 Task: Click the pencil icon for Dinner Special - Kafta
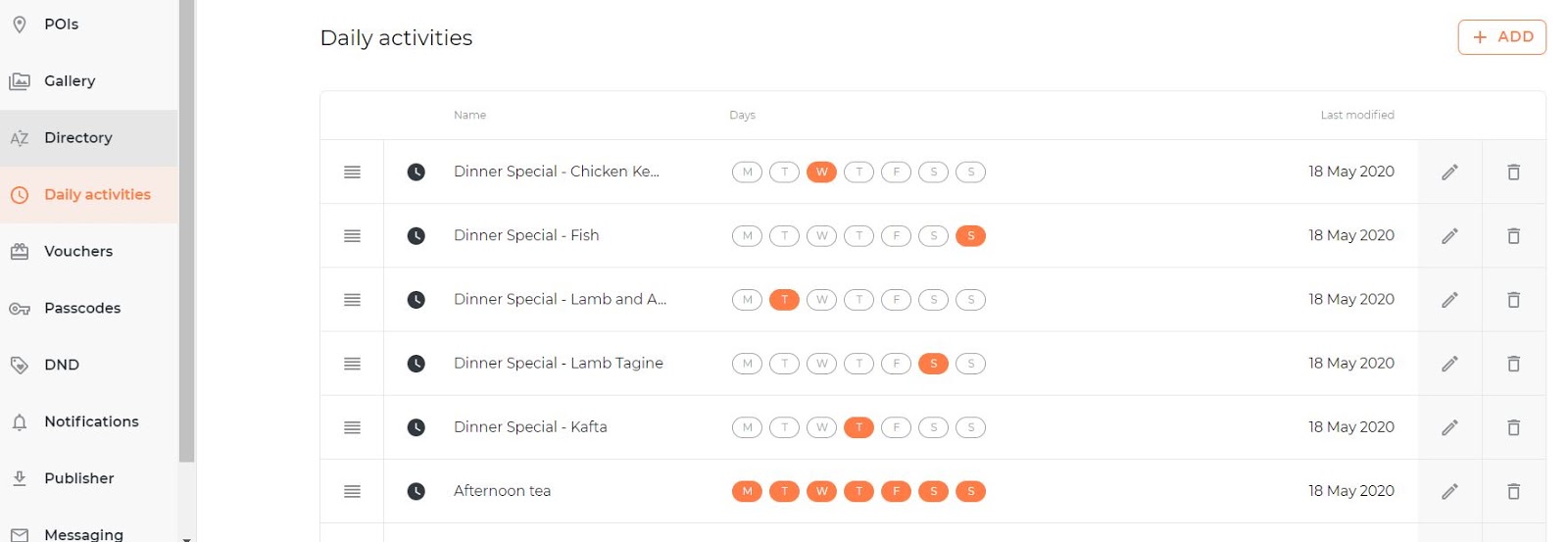[x=1449, y=427]
